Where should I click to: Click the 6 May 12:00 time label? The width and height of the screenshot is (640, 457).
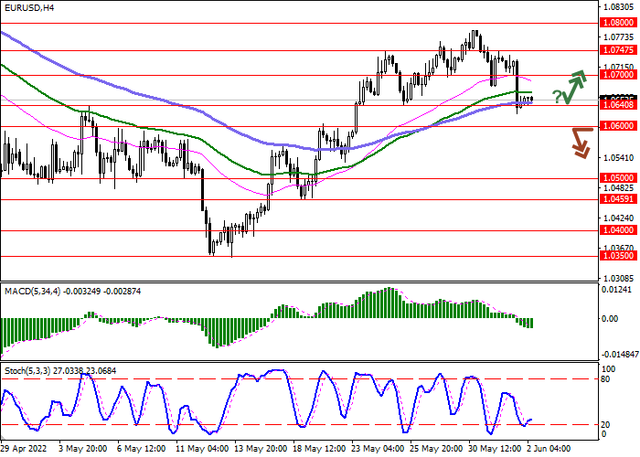(141, 448)
